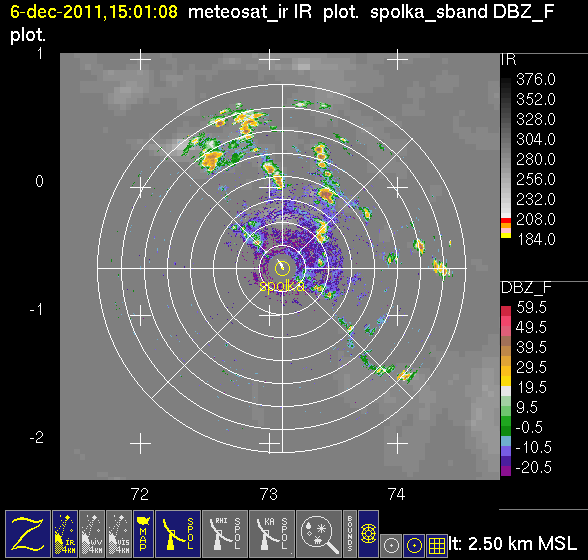The width and height of the screenshot is (588, 560).
Task: Click the blue circle-dot location icon
Action: 414,545
